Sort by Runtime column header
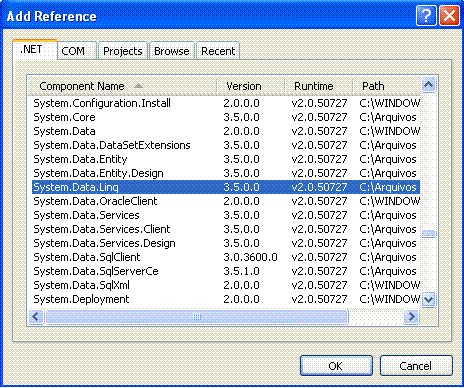The width and height of the screenshot is (464, 388). pyautogui.click(x=319, y=86)
